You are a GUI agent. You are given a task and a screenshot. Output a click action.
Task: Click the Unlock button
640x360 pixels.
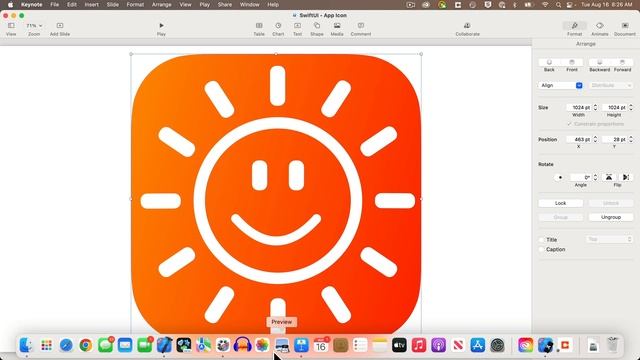tap(611, 203)
